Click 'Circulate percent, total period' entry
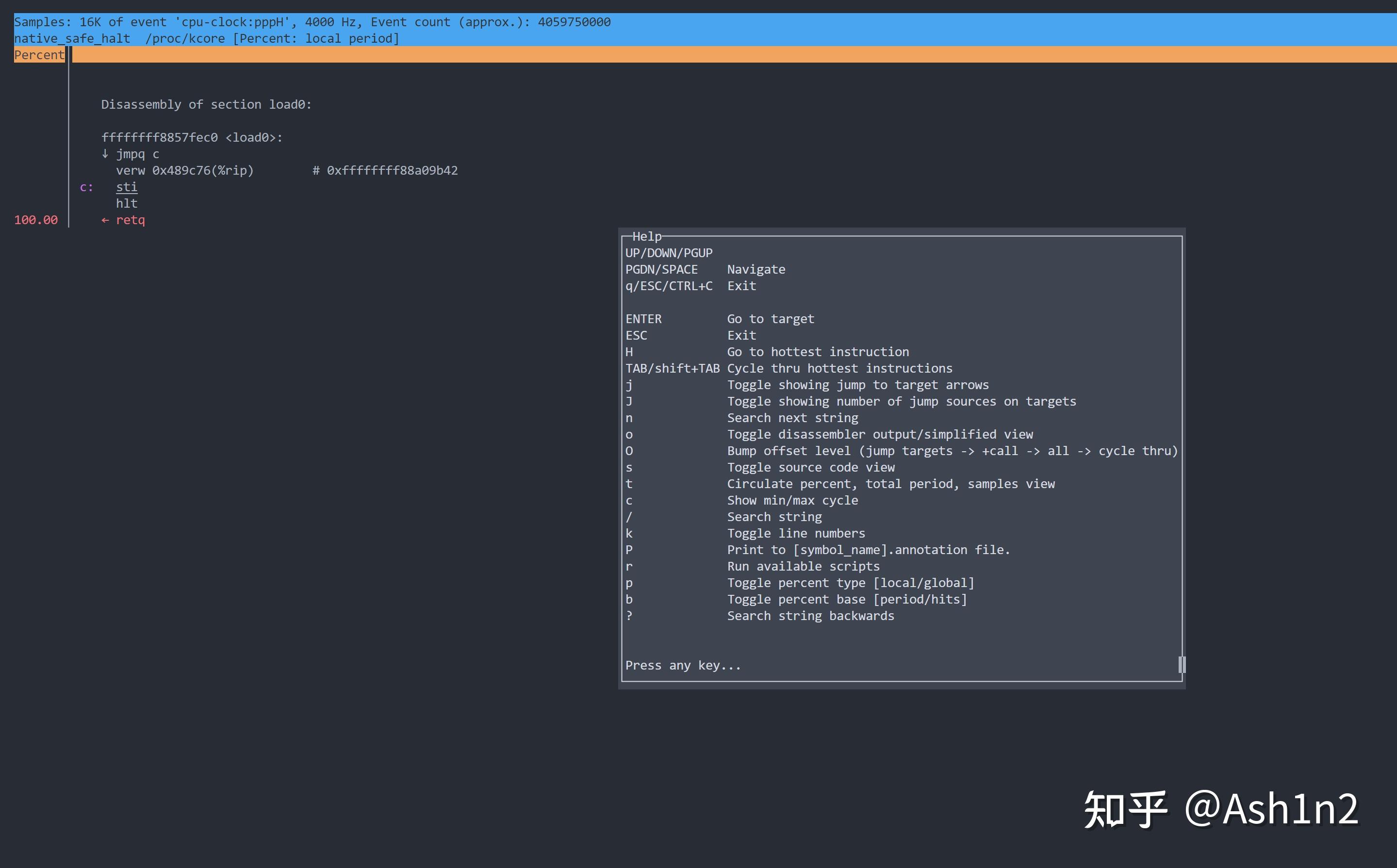This screenshot has width=1397, height=868. click(890, 484)
